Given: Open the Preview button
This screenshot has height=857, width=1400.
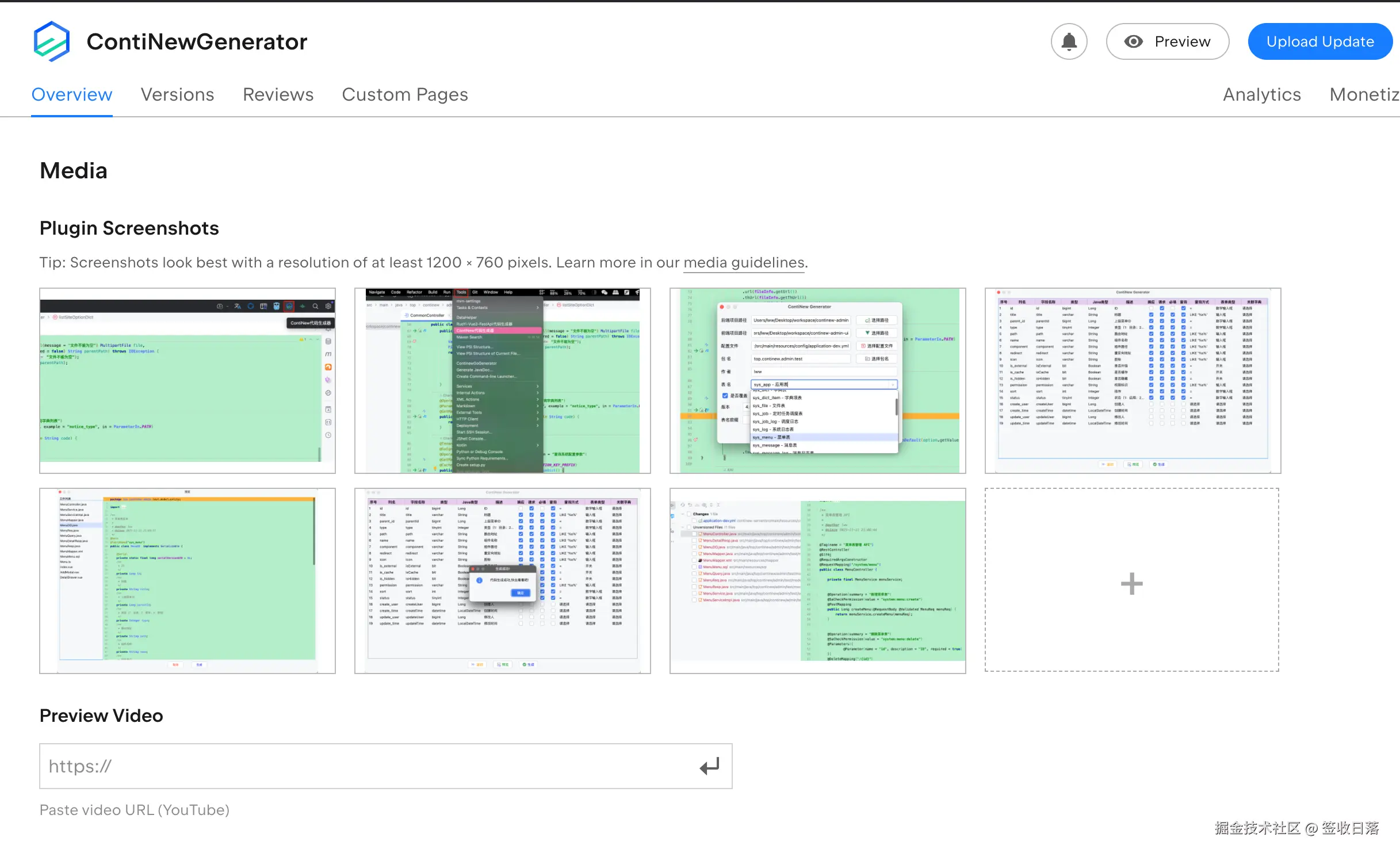Looking at the screenshot, I should tap(1168, 41).
